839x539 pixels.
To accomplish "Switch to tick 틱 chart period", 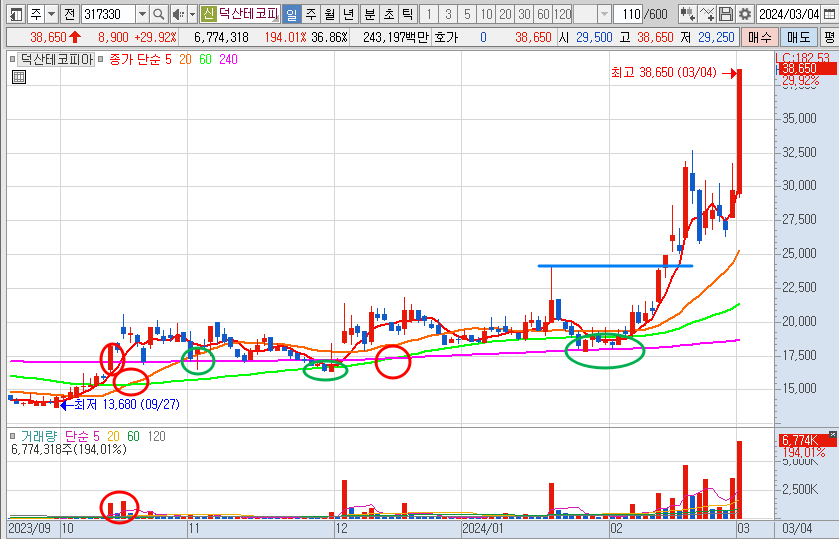I will (x=408, y=14).
